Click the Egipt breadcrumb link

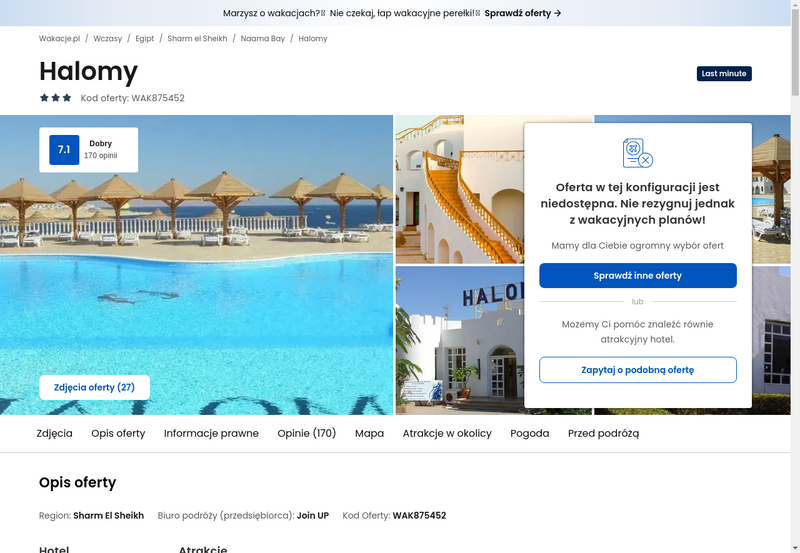pyautogui.click(x=144, y=38)
